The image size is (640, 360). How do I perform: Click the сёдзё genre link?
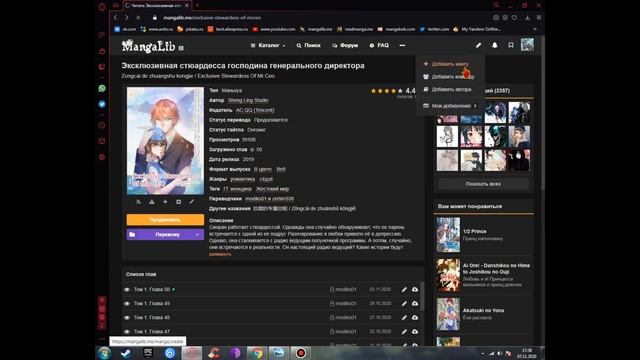tap(266, 179)
